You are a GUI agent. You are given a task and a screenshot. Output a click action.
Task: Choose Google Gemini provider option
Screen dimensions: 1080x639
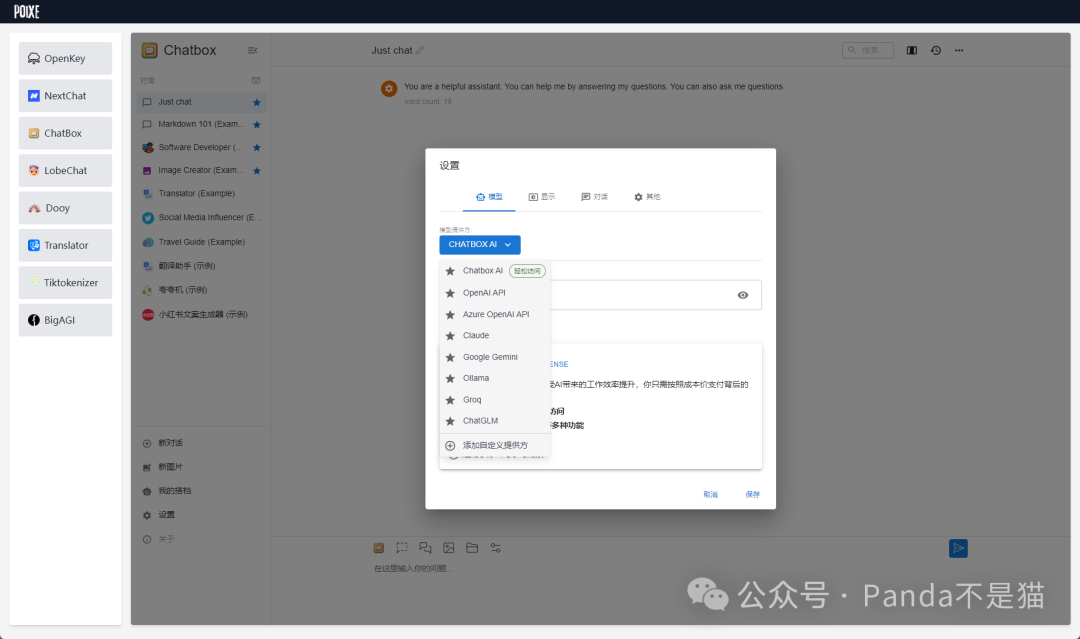(x=495, y=357)
